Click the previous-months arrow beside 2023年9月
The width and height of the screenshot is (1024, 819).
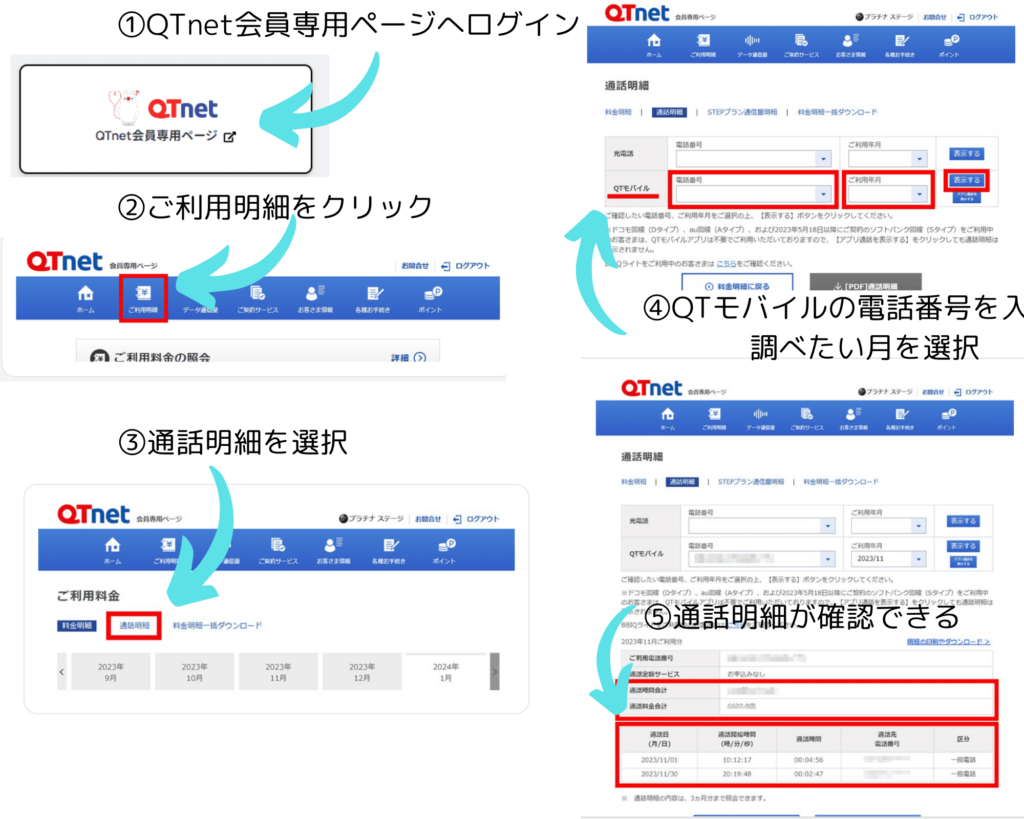[62, 671]
